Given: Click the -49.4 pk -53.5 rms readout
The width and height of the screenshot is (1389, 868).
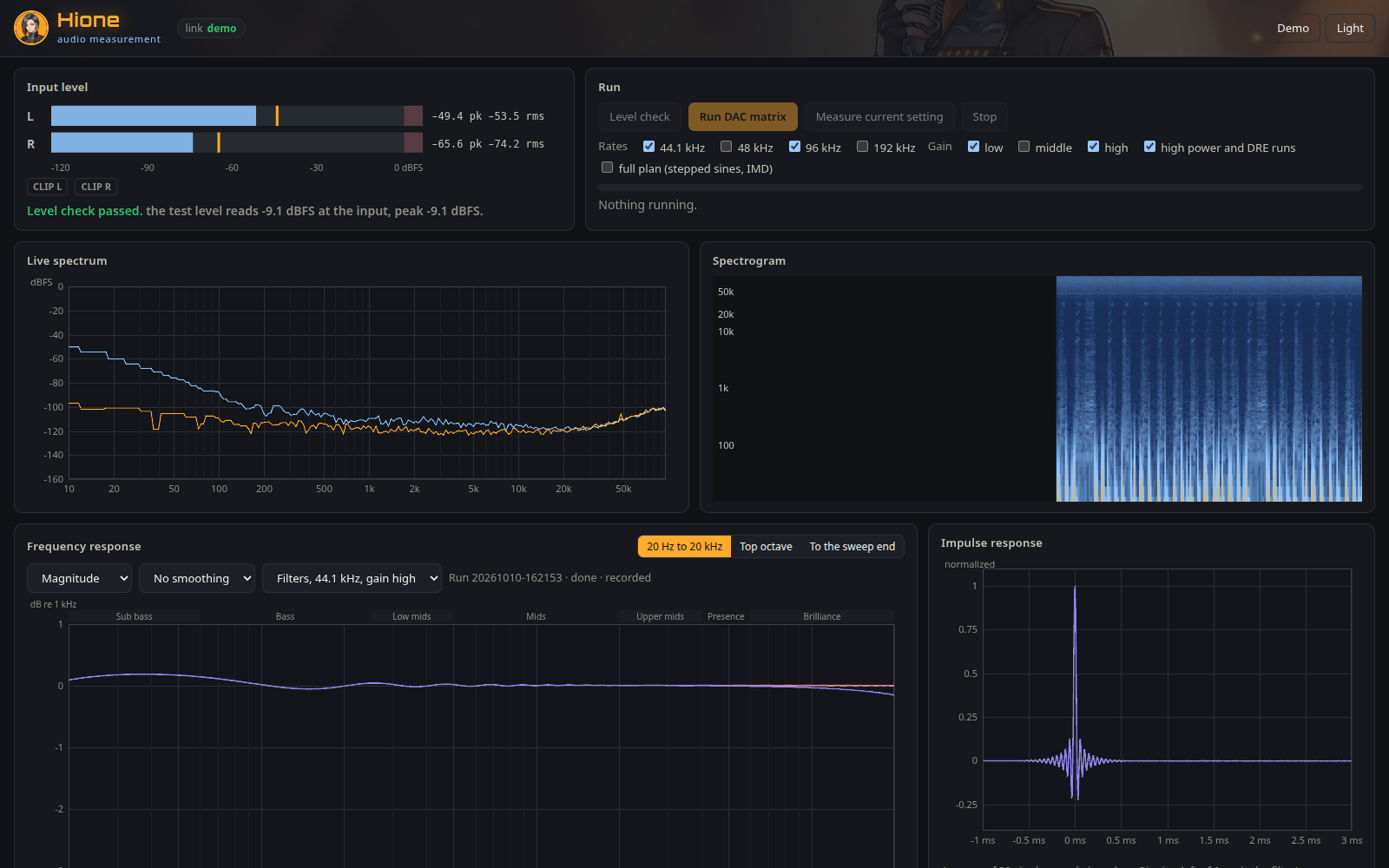Looking at the screenshot, I should (x=488, y=116).
